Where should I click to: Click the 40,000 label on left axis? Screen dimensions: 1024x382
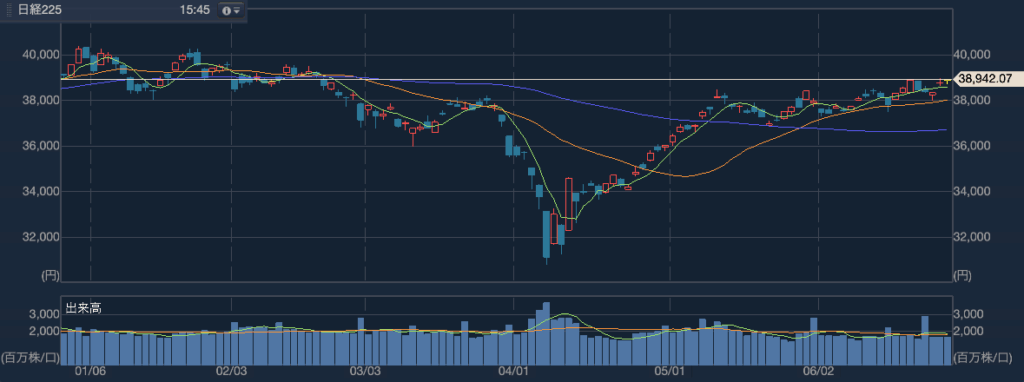[x=40, y=55]
